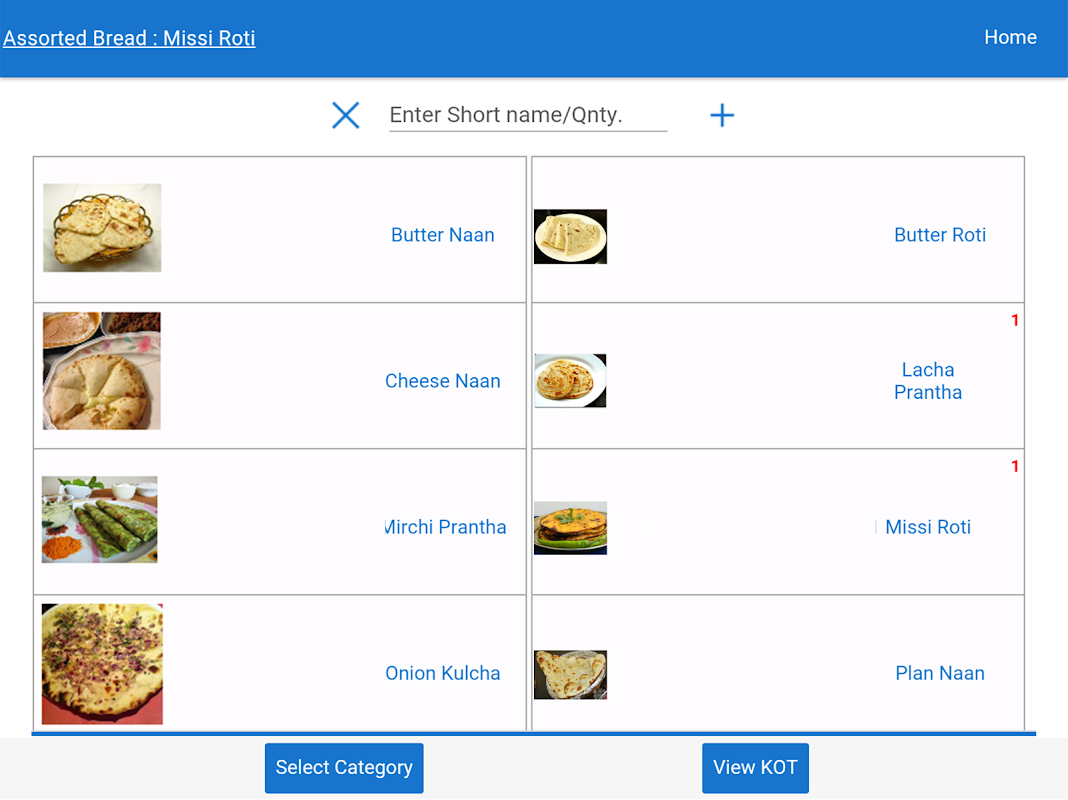
Task: Tap the Lacha Prantha photo
Action: [x=570, y=381]
